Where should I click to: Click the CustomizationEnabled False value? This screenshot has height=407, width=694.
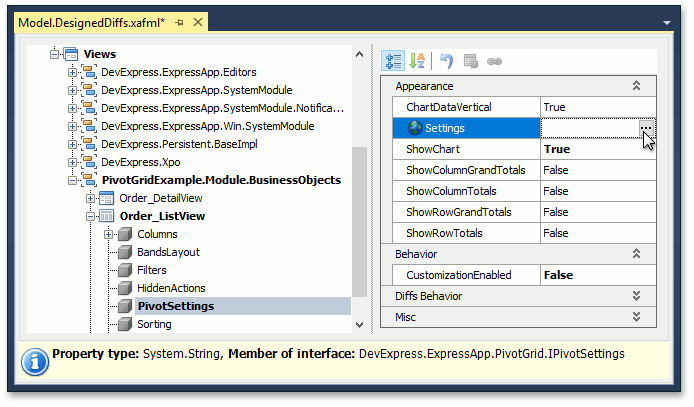(x=598, y=275)
